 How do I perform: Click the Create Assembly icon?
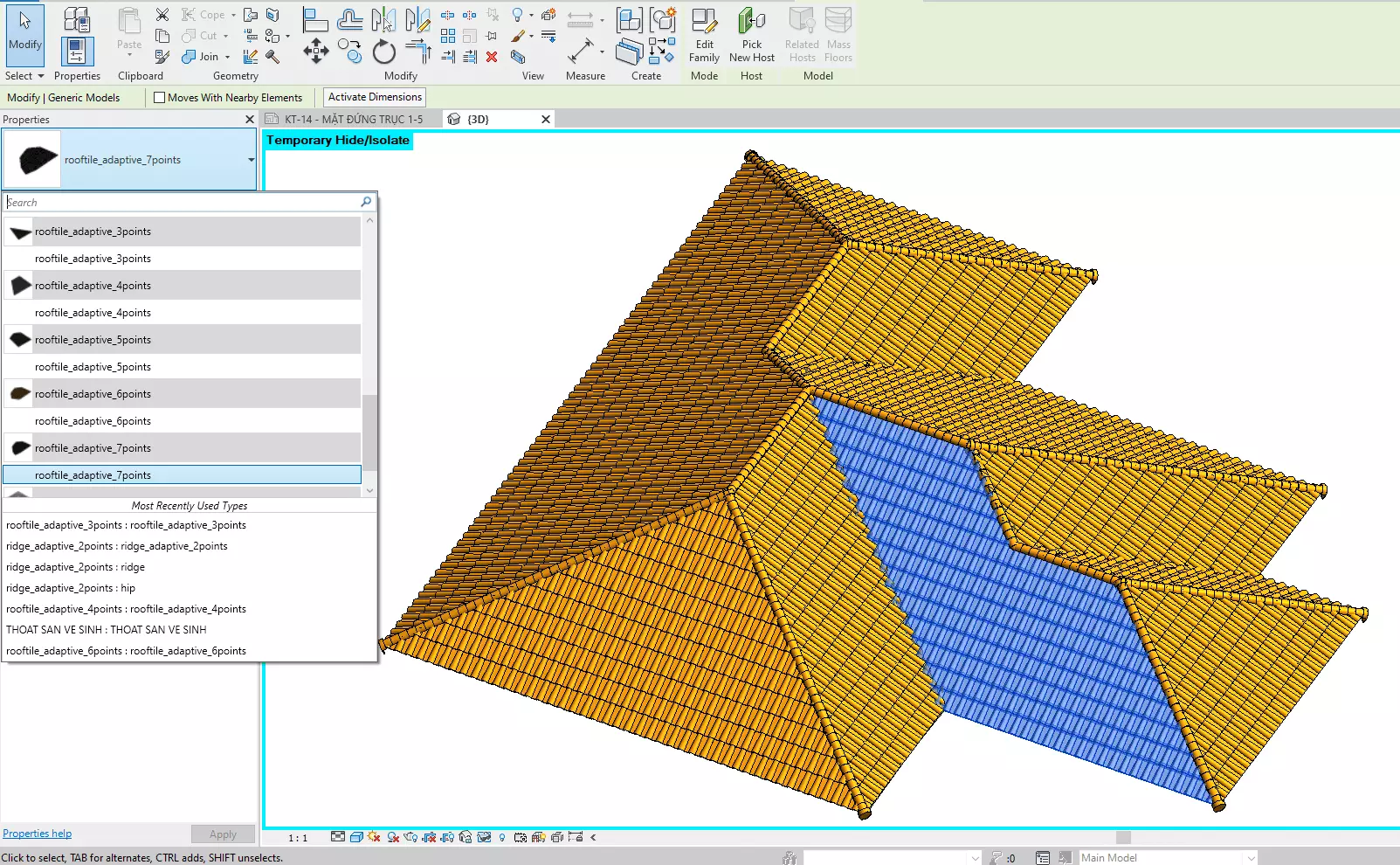(x=629, y=20)
